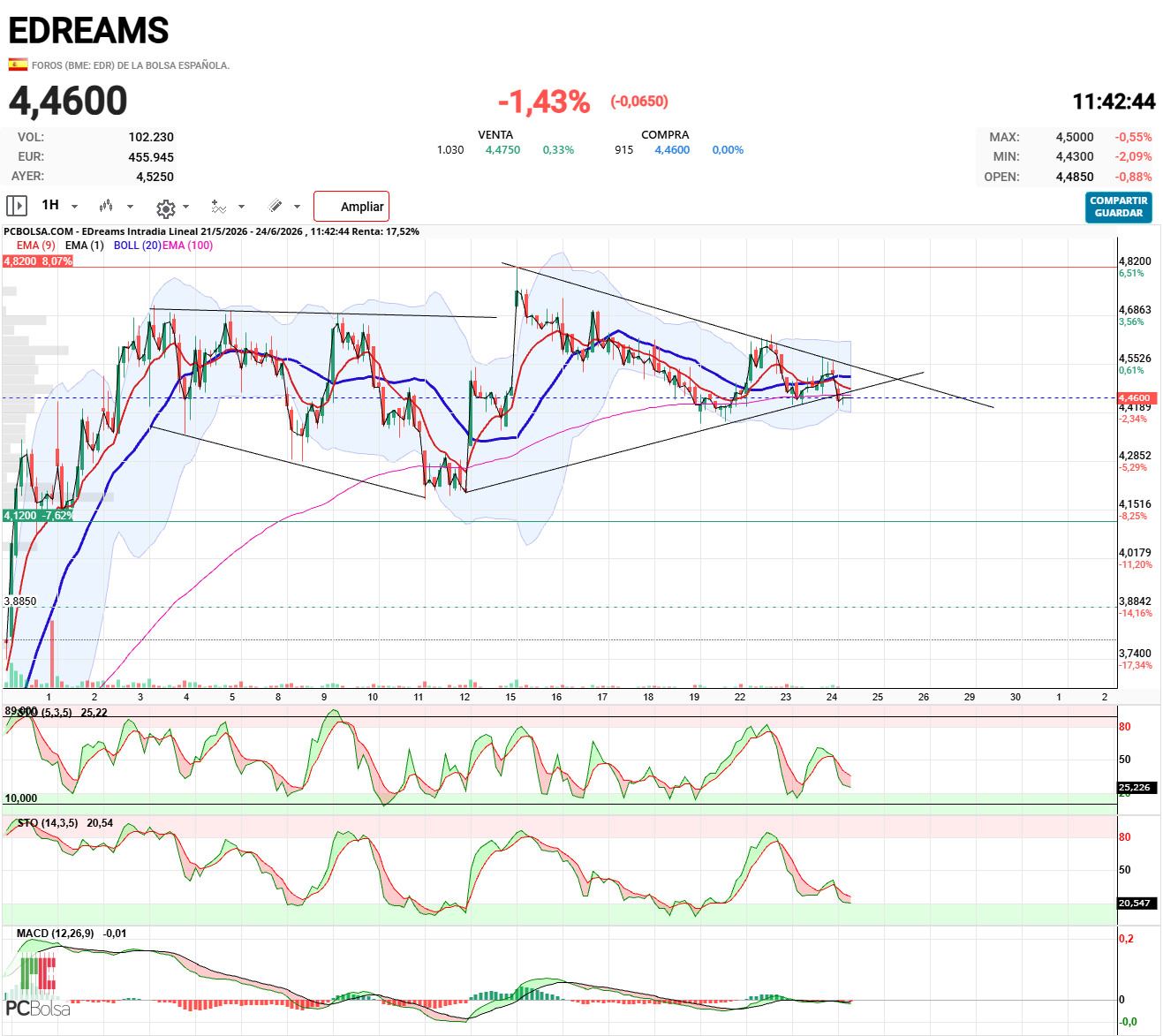Open the candlestick chart type icon
1163x1036 pixels.
[x=106, y=206]
